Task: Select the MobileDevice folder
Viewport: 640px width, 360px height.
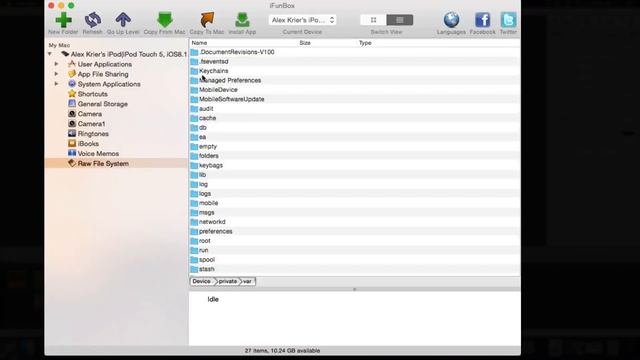Action: pyautogui.click(x=355, y=89)
